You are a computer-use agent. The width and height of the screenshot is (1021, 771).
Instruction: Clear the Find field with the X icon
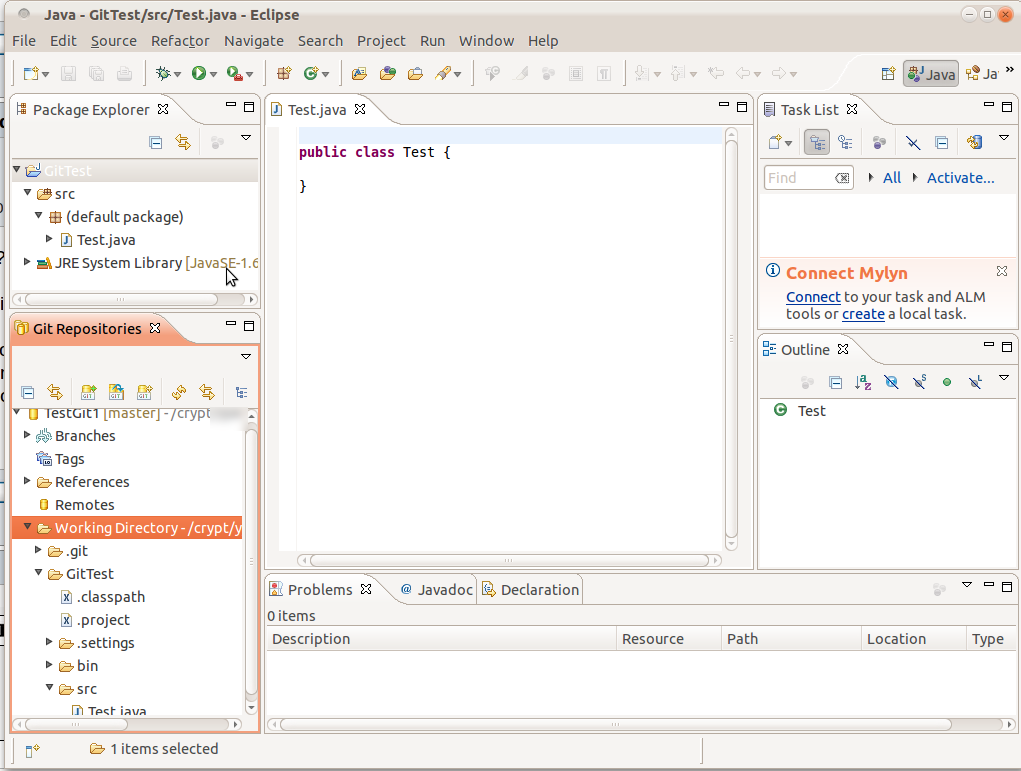842,178
